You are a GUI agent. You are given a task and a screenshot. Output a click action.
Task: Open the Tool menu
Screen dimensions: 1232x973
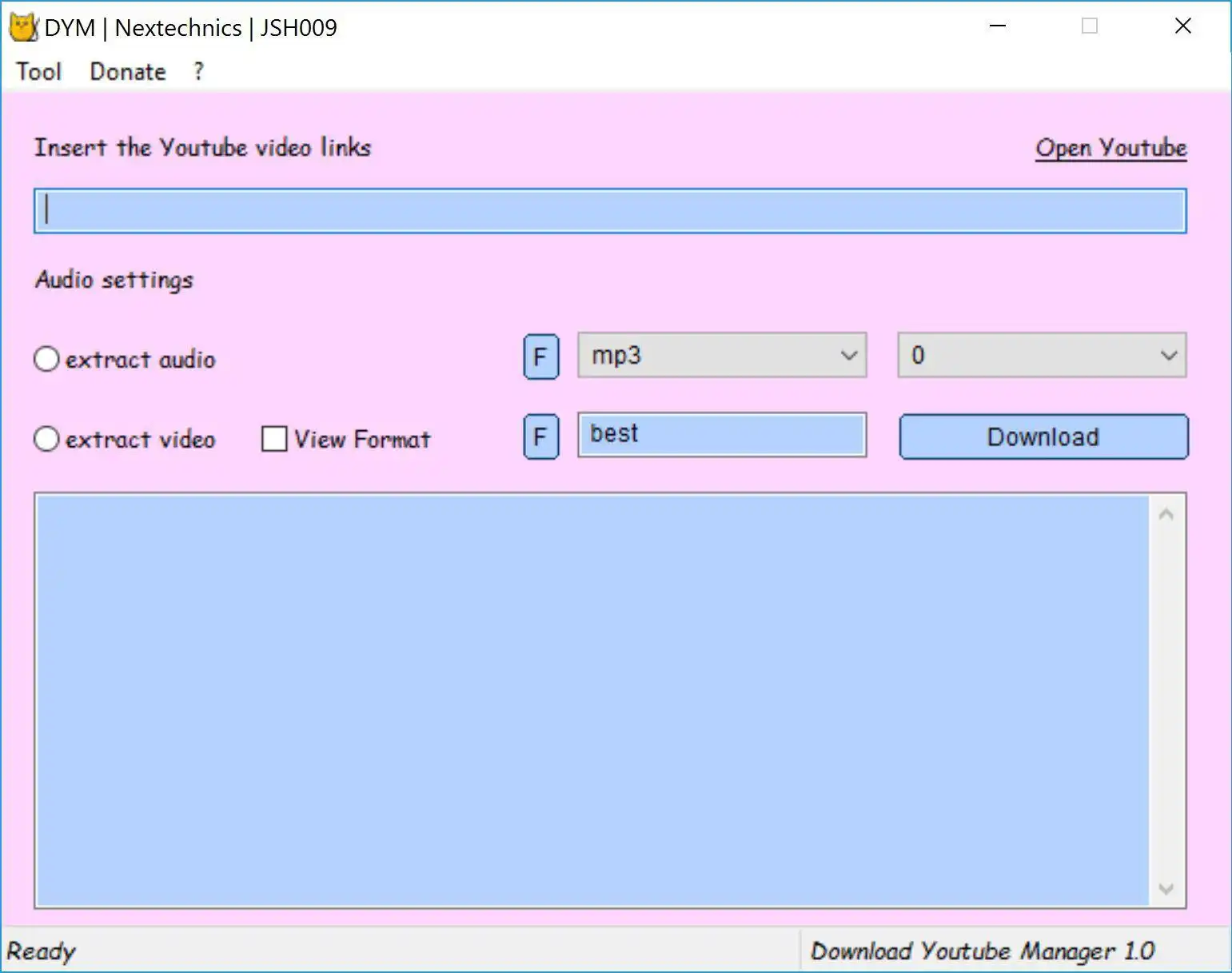click(x=39, y=72)
